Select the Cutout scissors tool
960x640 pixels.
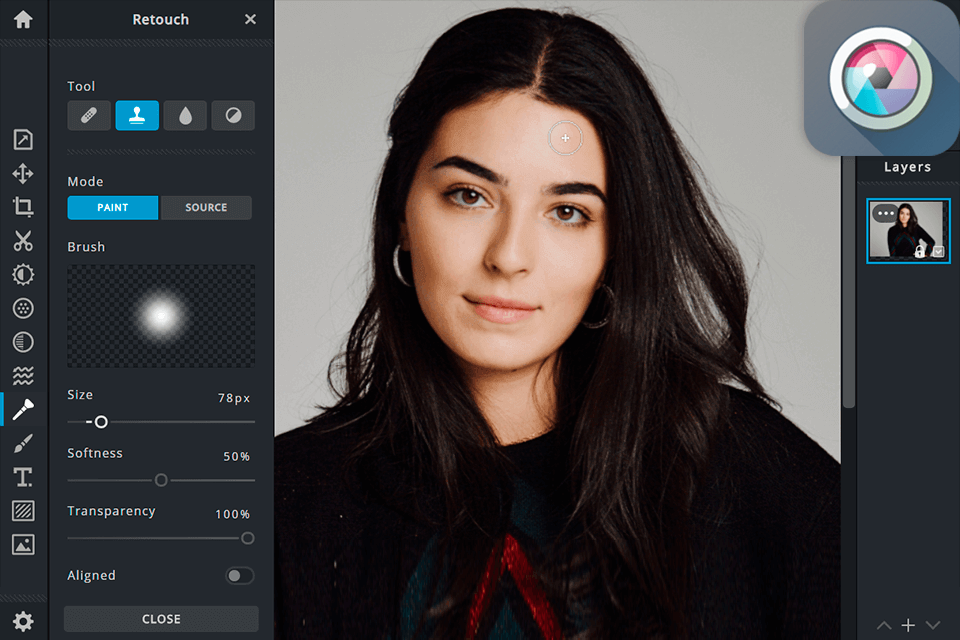point(23,241)
